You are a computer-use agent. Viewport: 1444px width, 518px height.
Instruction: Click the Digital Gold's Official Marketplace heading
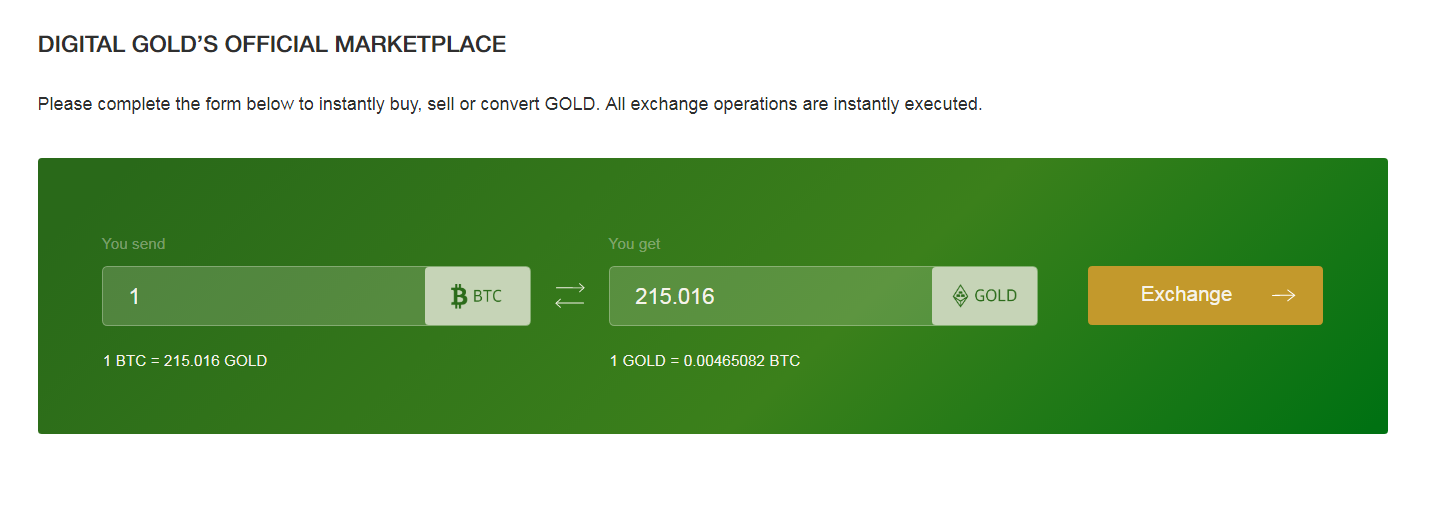272,44
